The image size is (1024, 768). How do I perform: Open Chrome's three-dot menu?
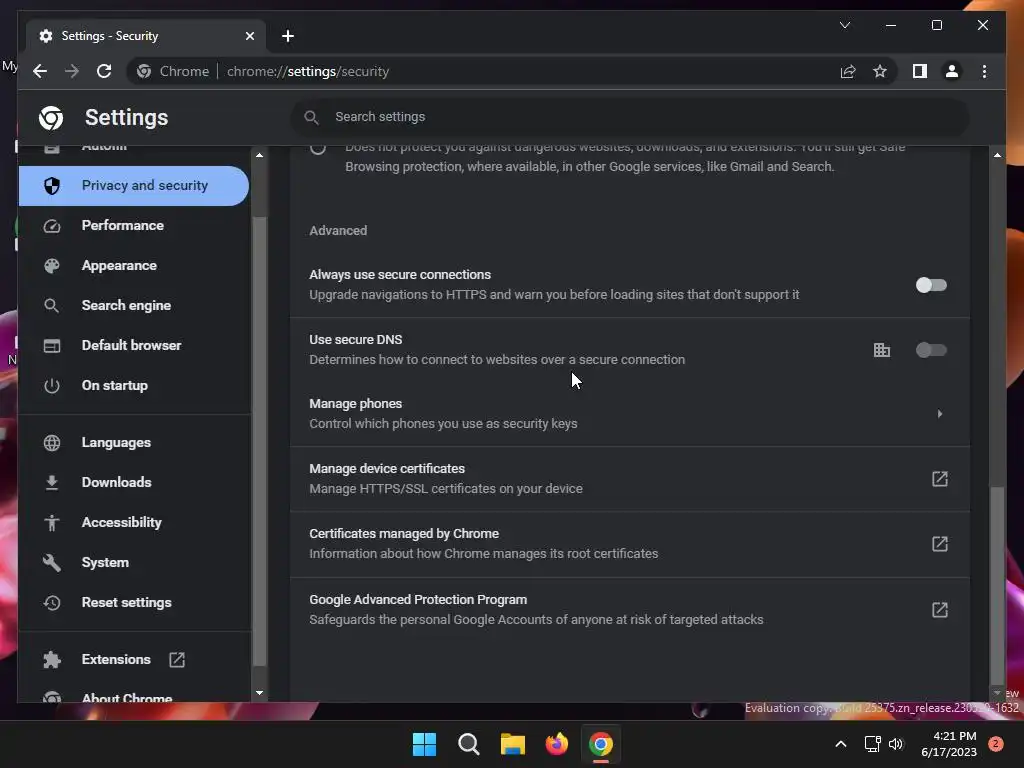(x=984, y=71)
